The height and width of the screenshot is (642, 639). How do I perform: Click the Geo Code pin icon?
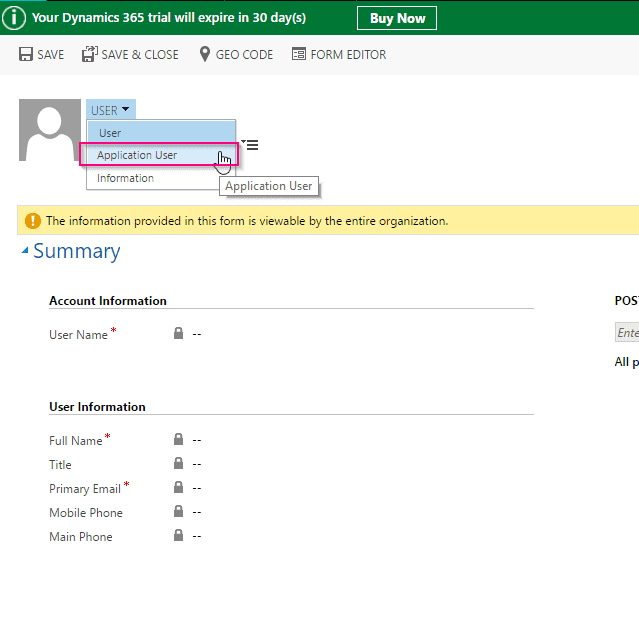pos(205,54)
